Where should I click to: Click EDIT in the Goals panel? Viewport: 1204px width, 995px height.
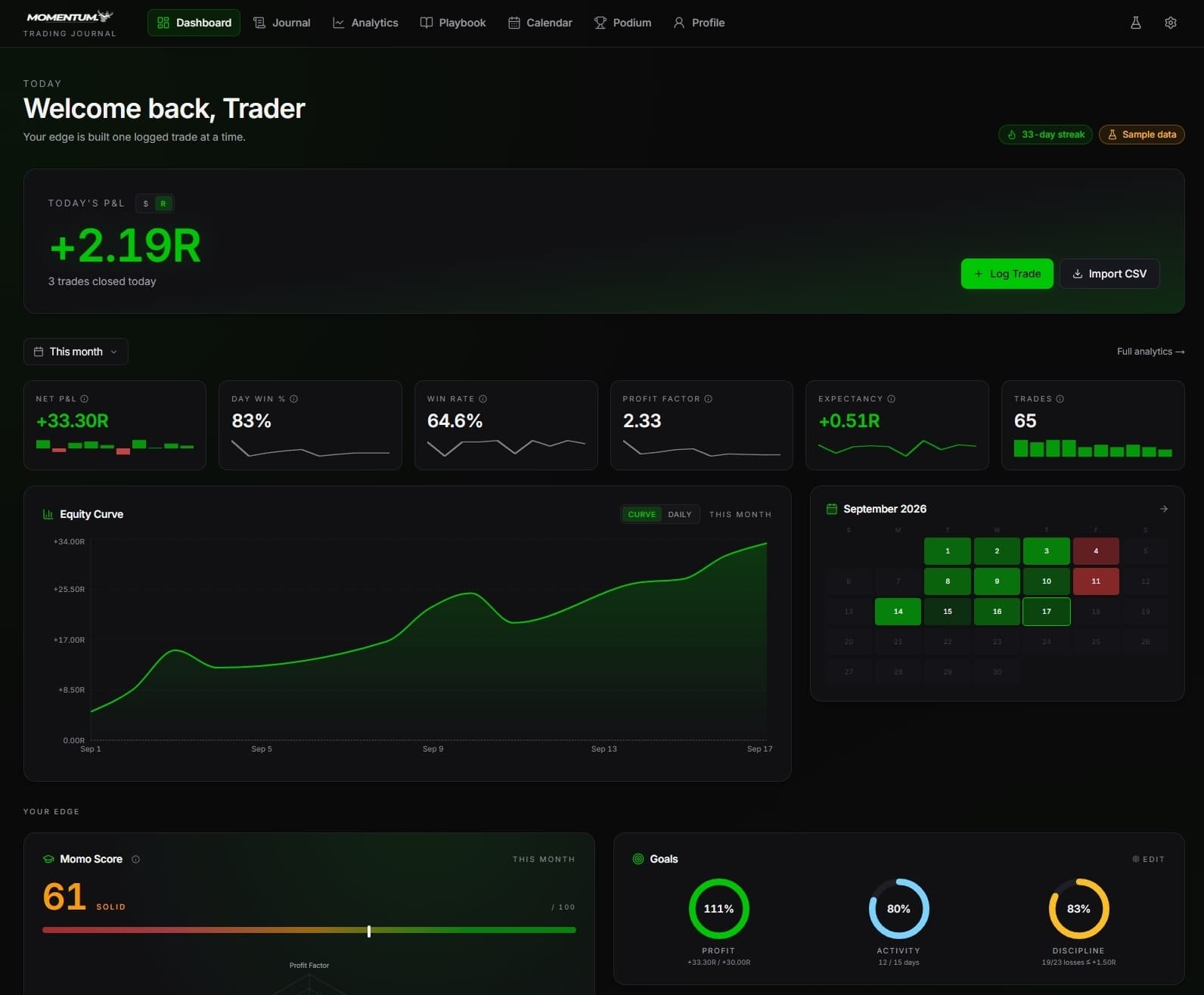1148,859
